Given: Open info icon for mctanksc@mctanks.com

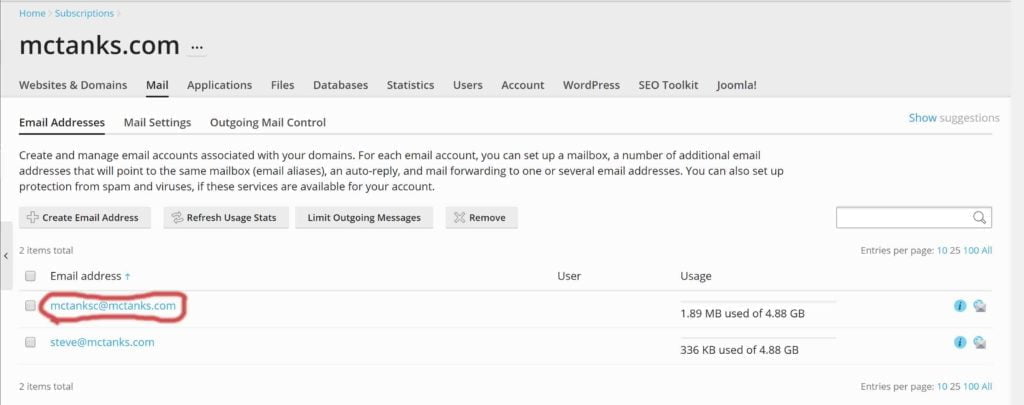Looking at the screenshot, I should click(x=959, y=306).
